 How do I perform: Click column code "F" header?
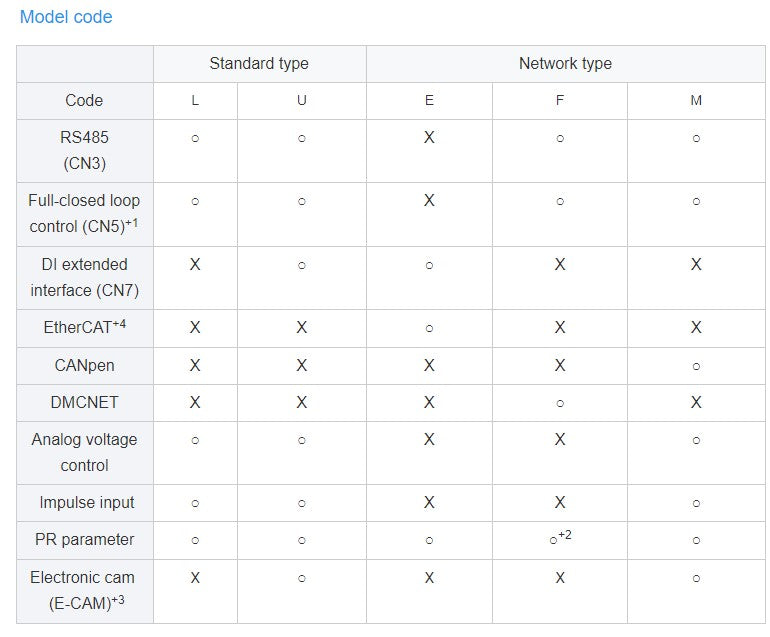560,101
